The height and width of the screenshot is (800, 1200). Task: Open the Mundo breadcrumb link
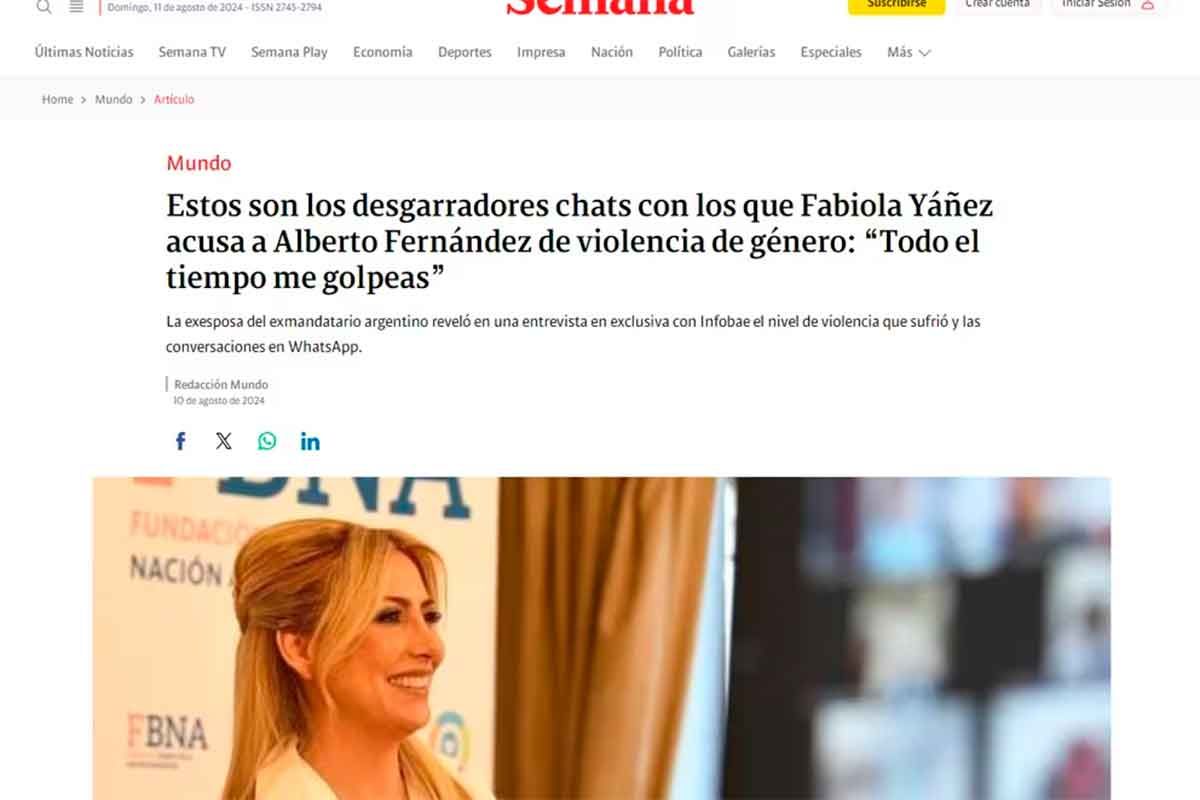click(x=113, y=100)
